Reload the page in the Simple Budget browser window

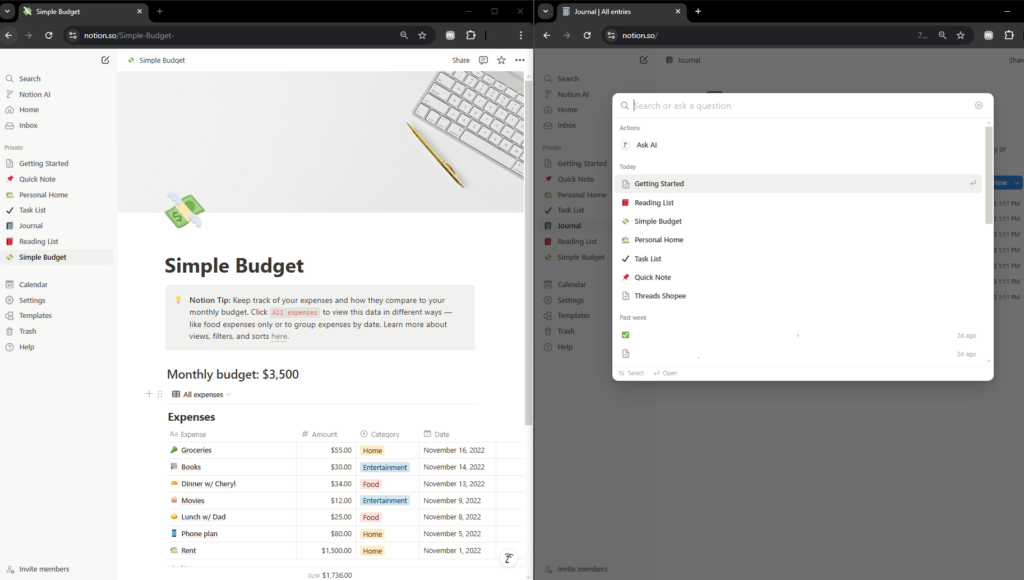(x=48, y=35)
